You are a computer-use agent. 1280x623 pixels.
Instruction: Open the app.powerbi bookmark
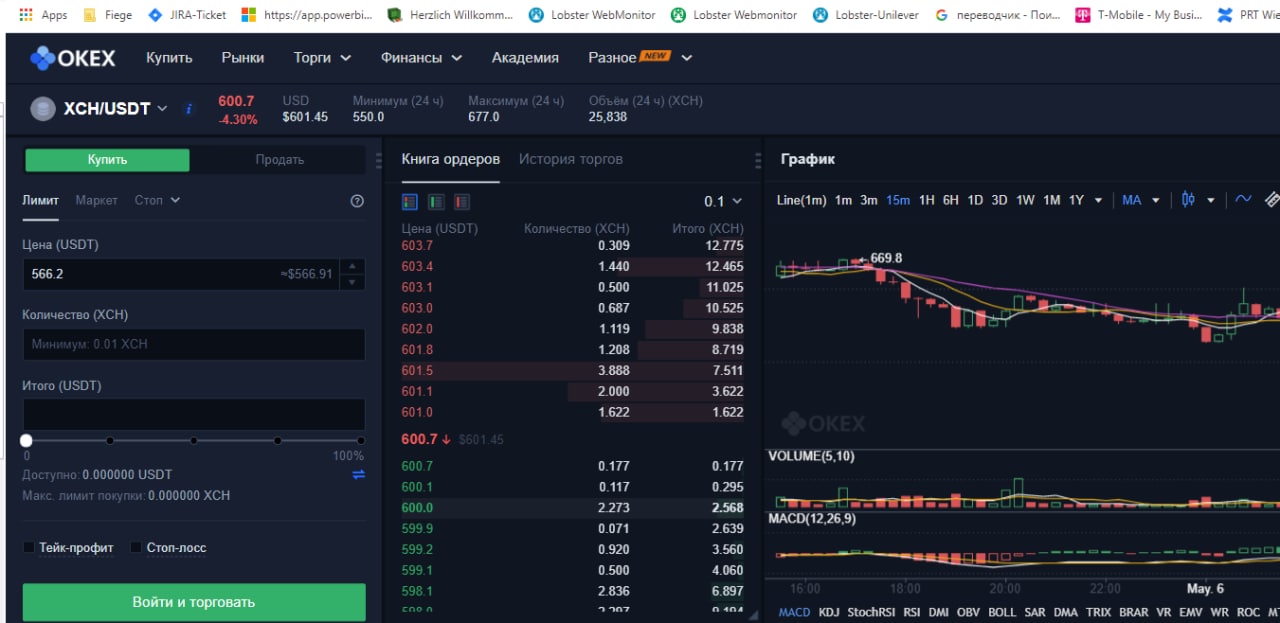point(308,15)
